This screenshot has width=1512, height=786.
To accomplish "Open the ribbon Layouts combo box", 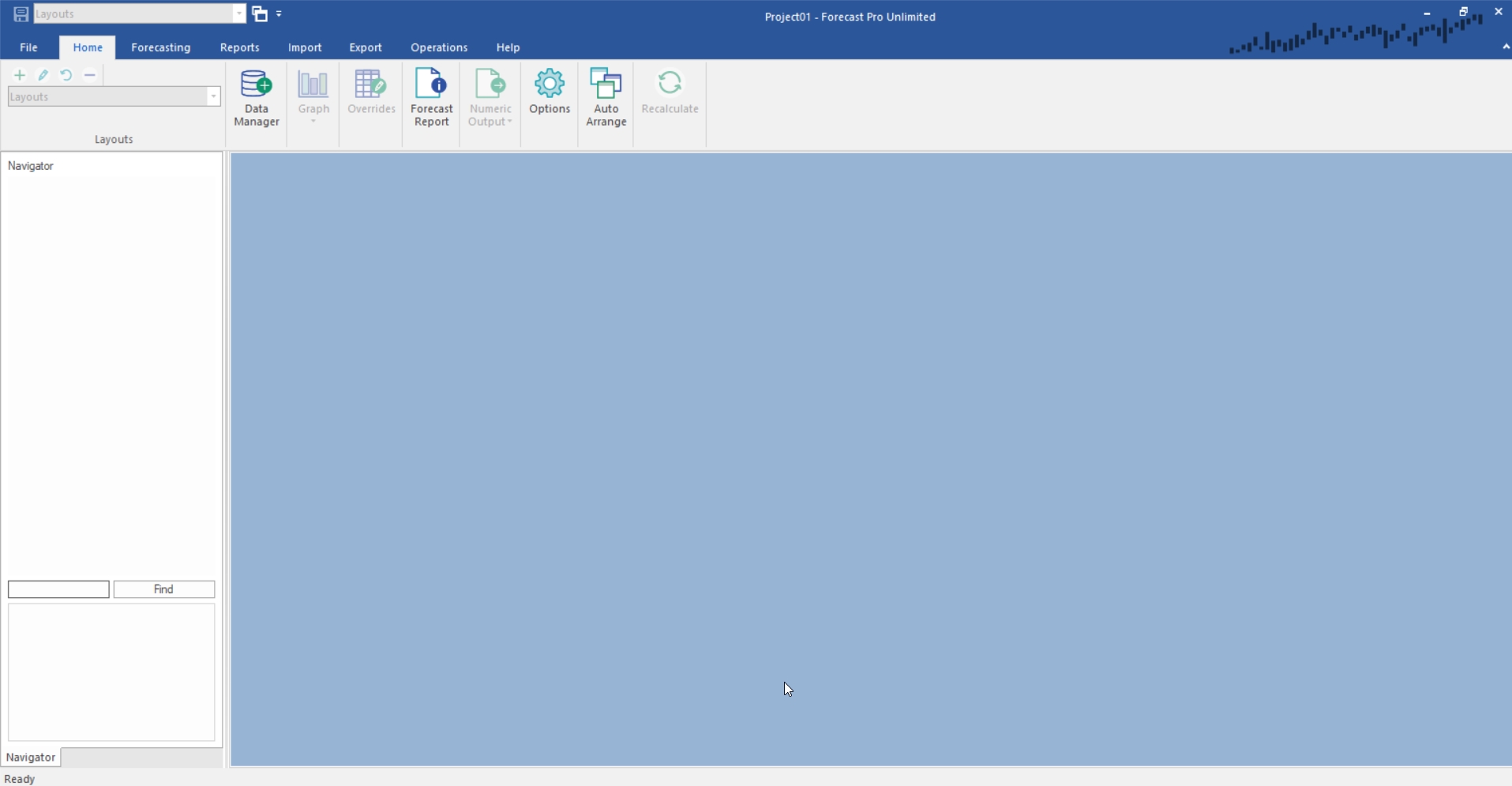I will coord(213,97).
